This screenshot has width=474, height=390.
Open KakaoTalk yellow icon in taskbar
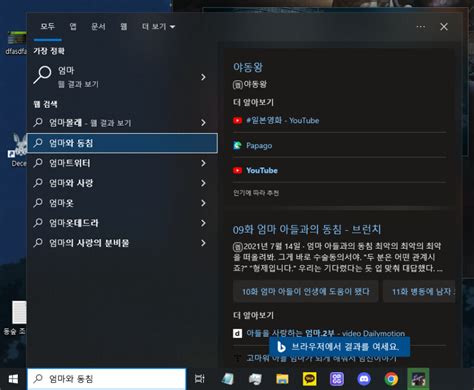309,379
